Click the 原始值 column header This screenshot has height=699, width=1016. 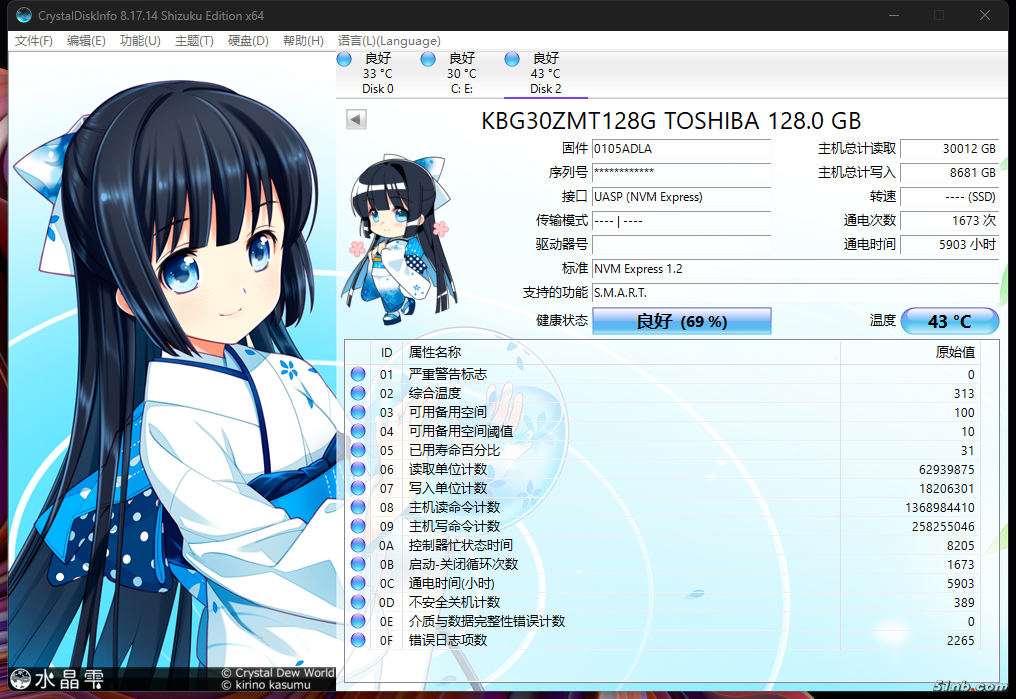coord(910,352)
